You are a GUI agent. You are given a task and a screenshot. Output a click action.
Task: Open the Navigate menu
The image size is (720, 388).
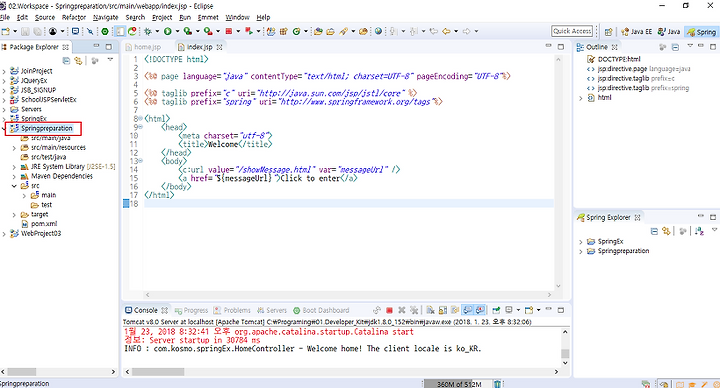pyautogui.click(x=106, y=17)
